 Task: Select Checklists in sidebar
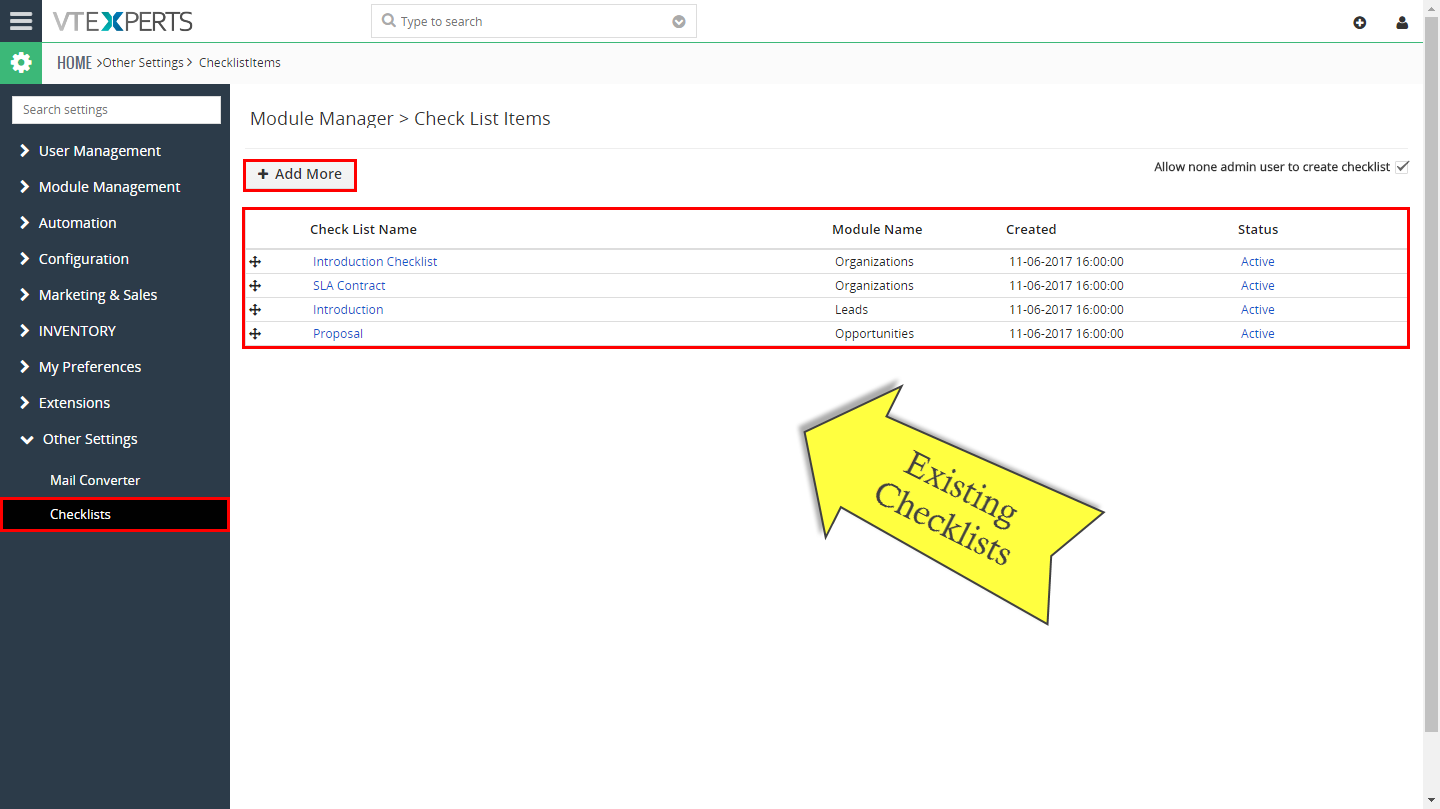click(x=115, y=514)
